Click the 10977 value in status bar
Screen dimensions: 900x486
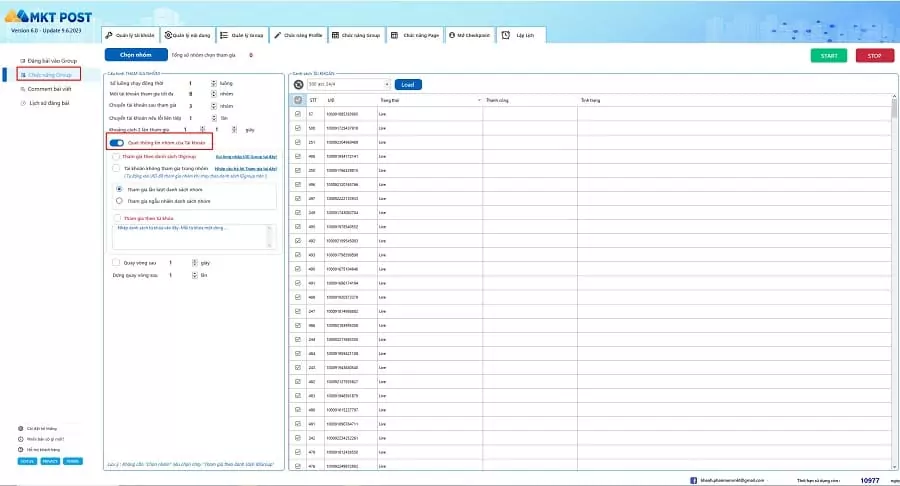pos(870,480)
